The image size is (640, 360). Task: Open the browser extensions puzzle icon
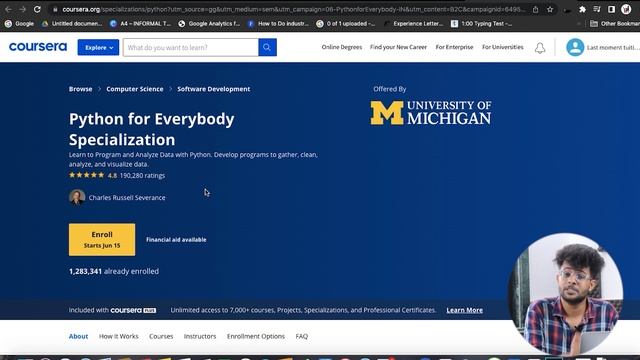coord(582,9)
